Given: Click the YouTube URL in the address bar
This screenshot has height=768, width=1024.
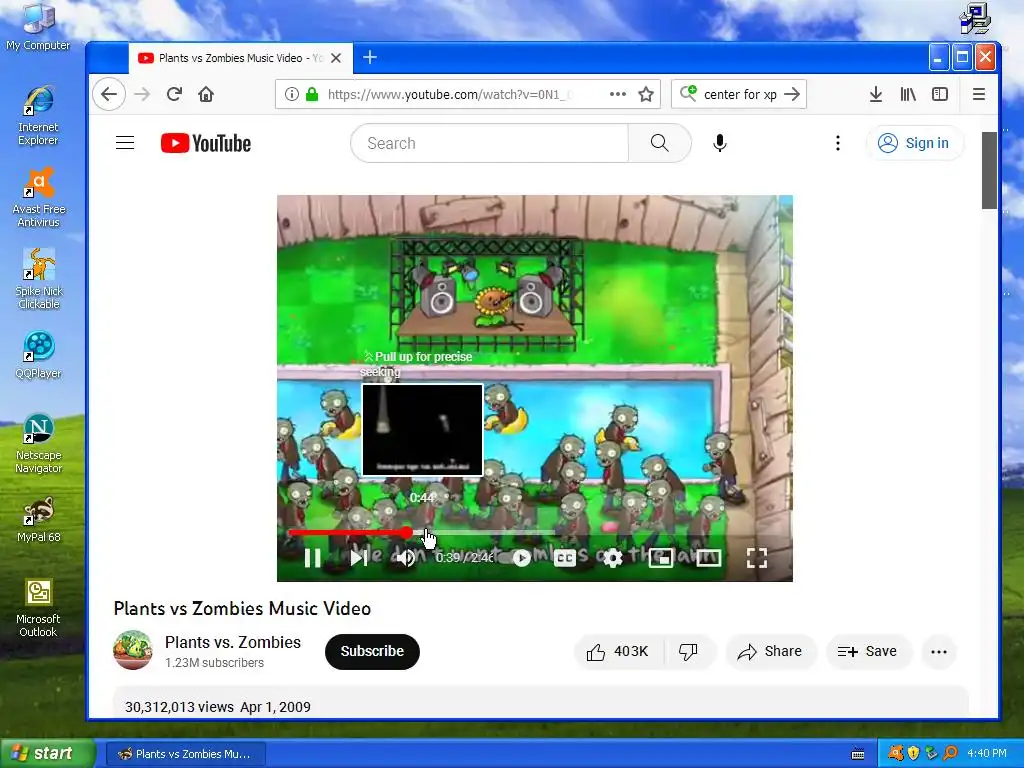Looking at the screenshot, I should coord(451,95).
